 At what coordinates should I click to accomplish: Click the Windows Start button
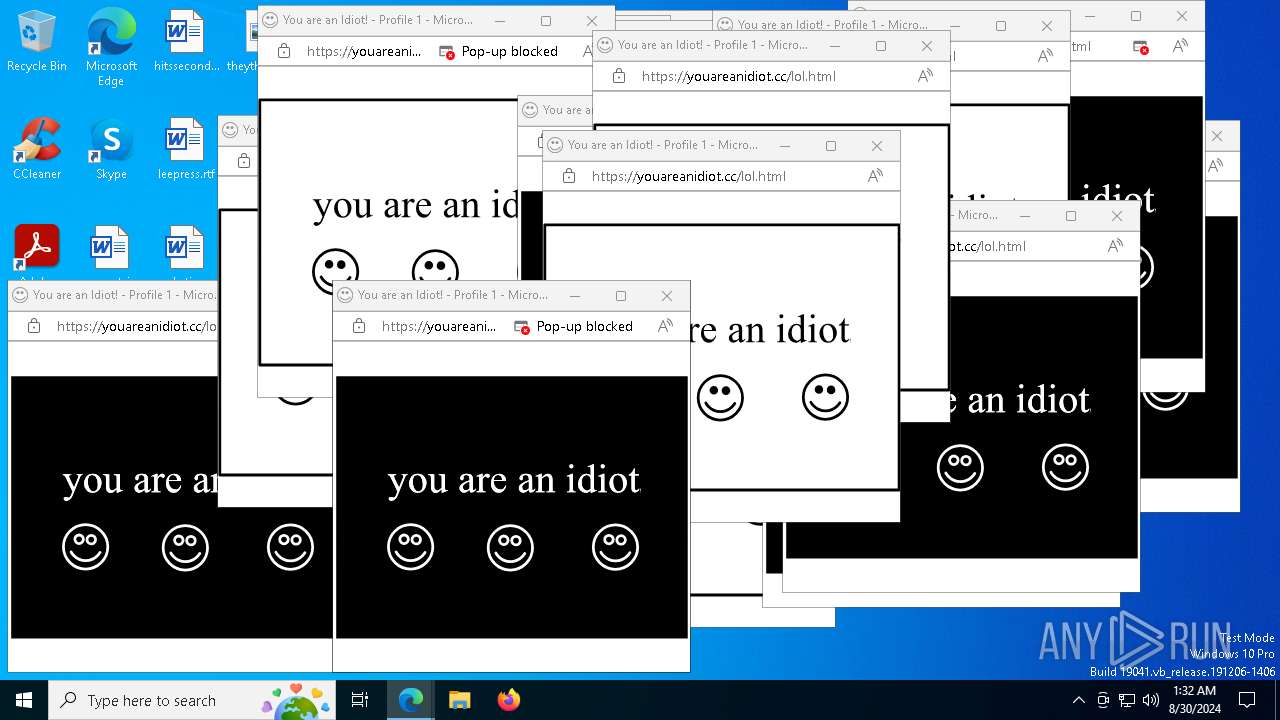tap(24, 700)
